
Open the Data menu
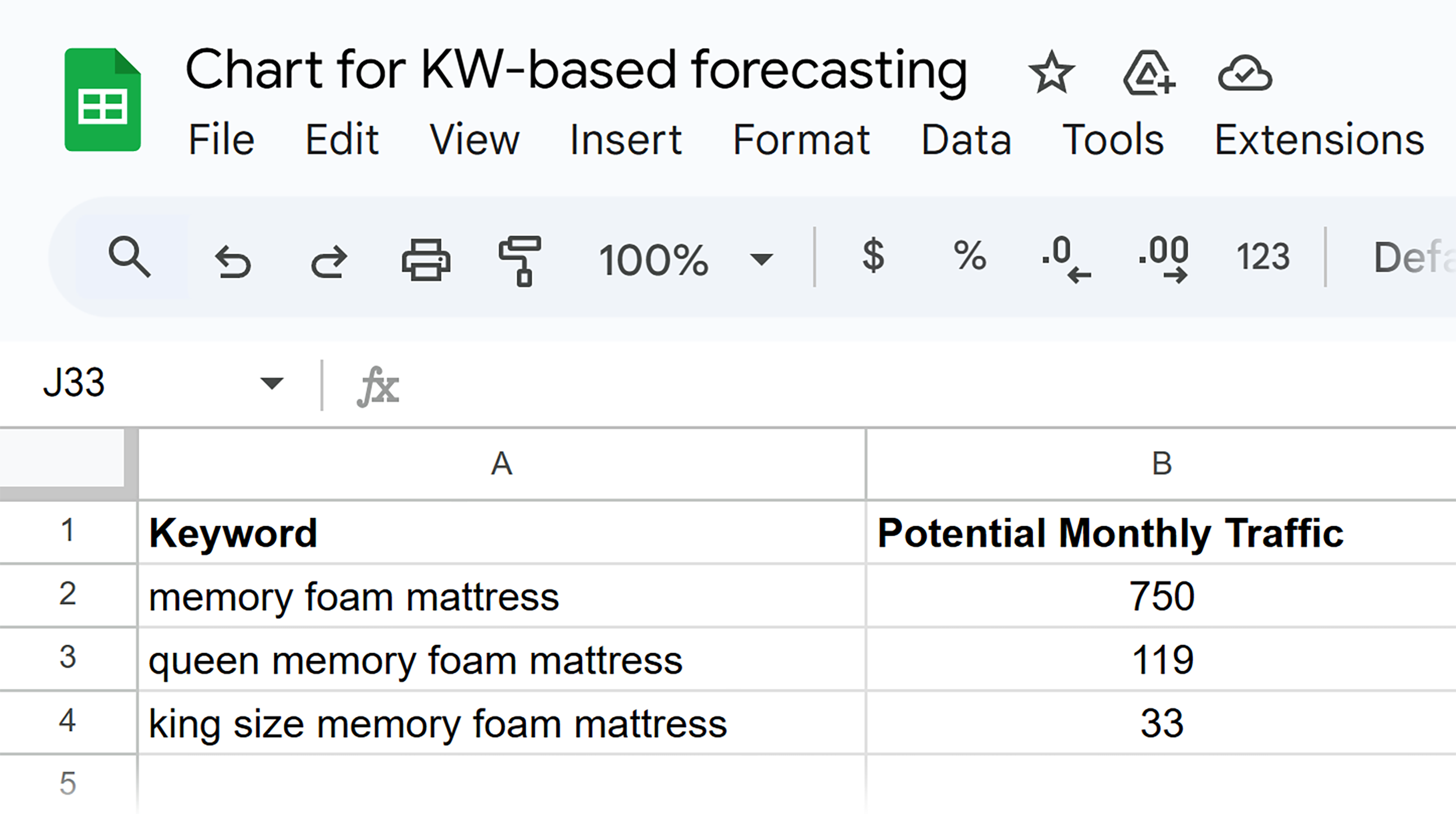(966, 138)
